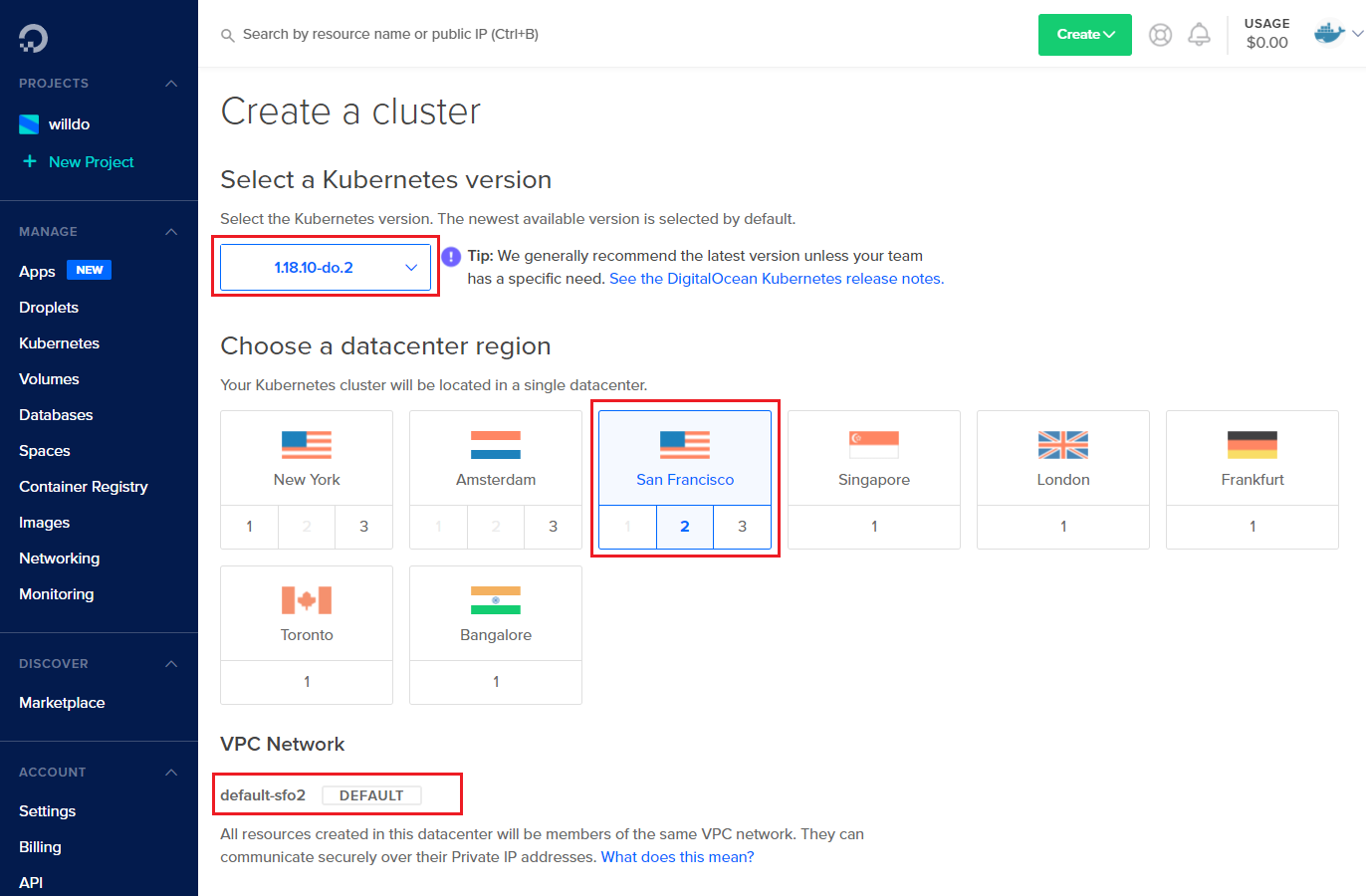Select Singapore datacenter 1
Viewport: 1366px width, 896px height.
pyautogui.click(x=874, y=527)
